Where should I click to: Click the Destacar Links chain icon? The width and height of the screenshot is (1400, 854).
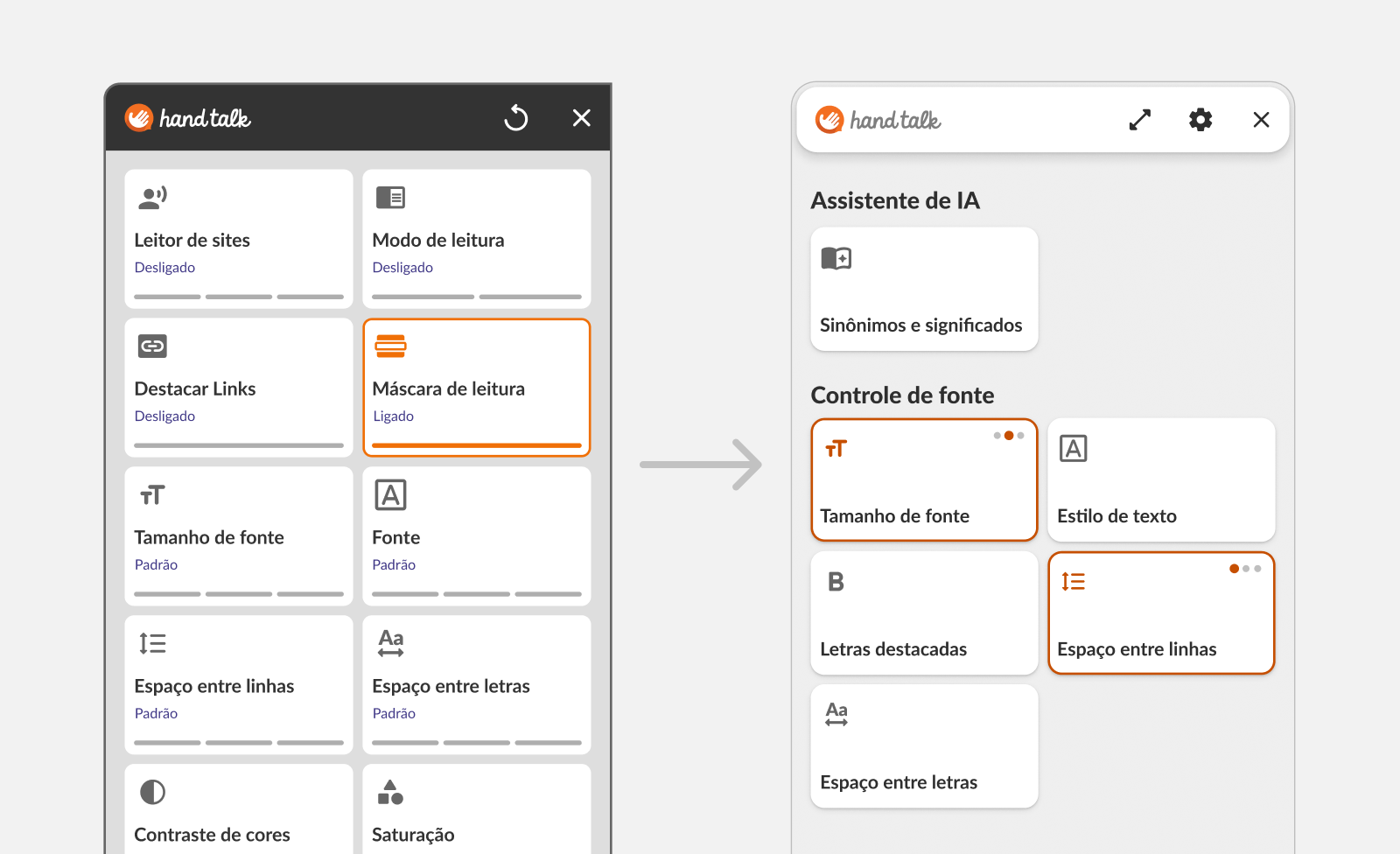click(152, 346)
